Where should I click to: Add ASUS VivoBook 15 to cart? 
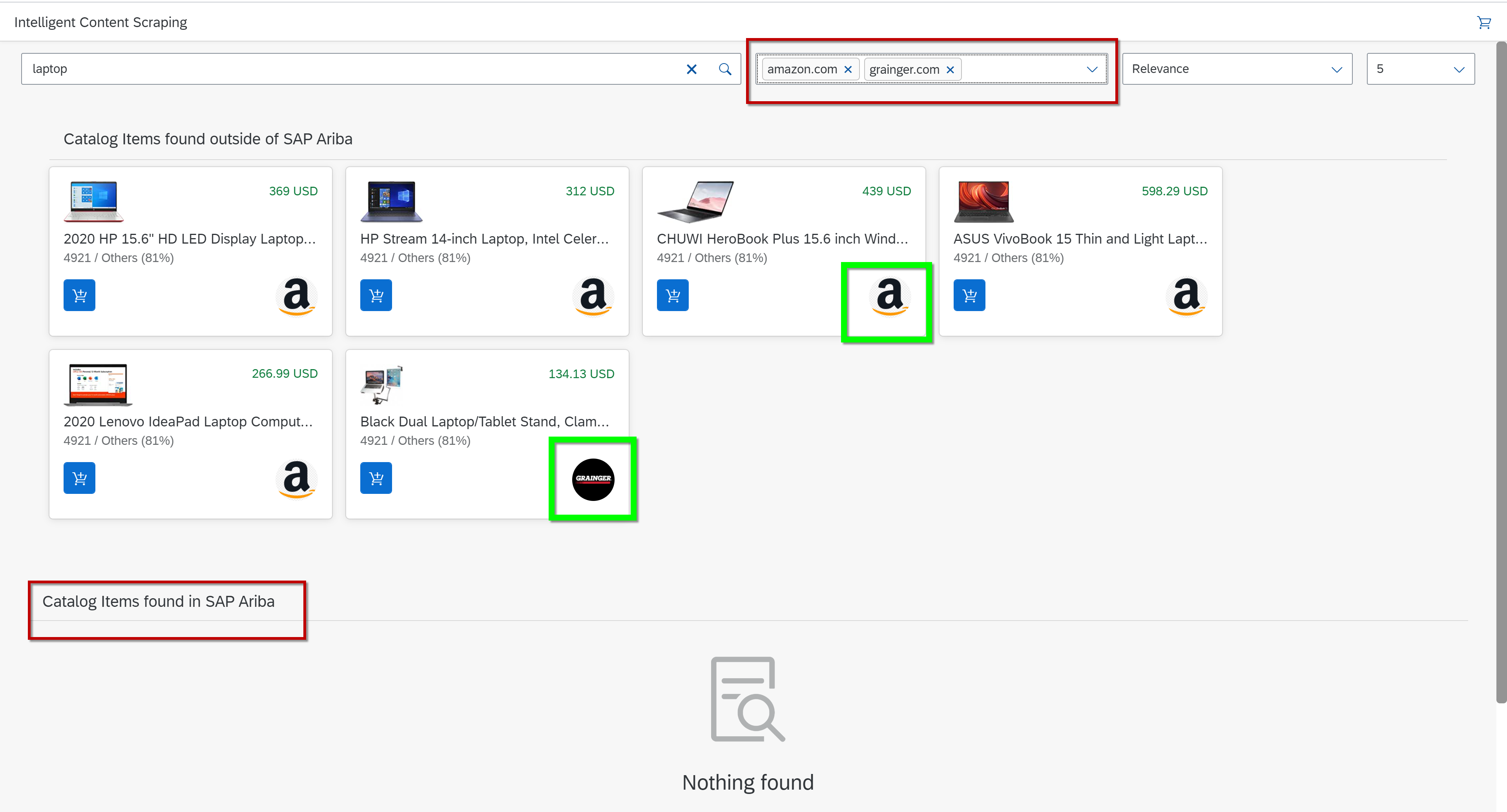click(969, 295)
